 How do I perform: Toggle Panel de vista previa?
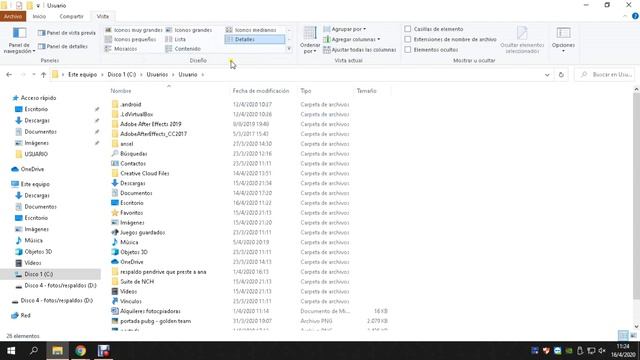(x=67, y=33)
